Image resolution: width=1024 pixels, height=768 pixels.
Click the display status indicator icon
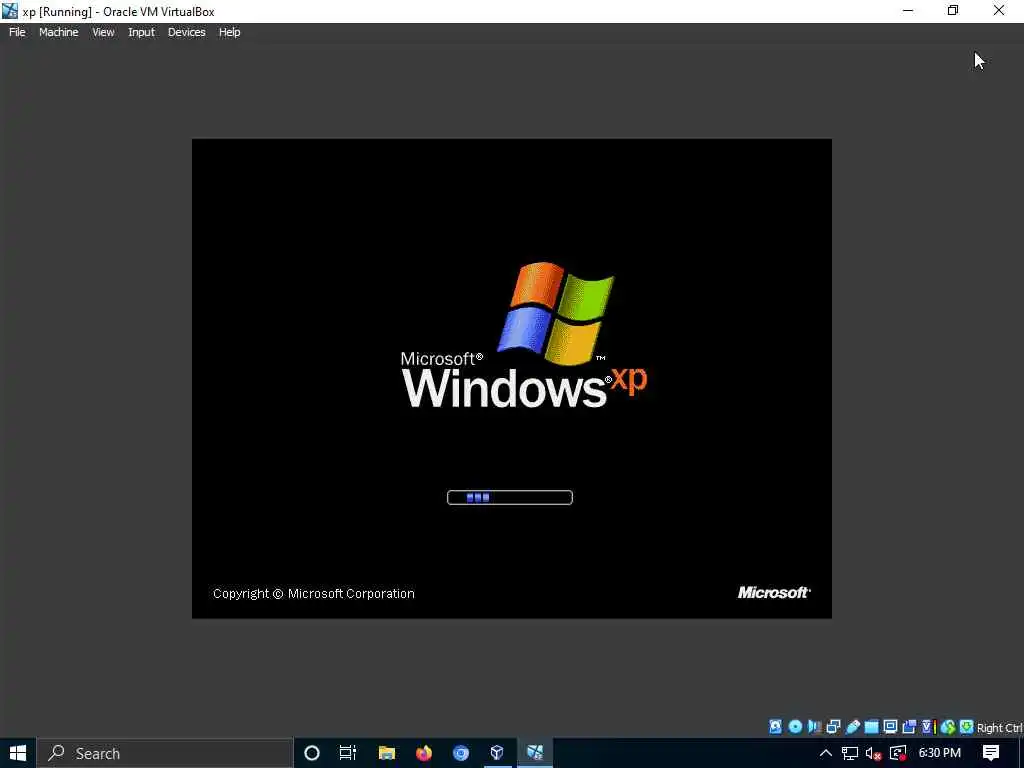(x=890, y=727)
